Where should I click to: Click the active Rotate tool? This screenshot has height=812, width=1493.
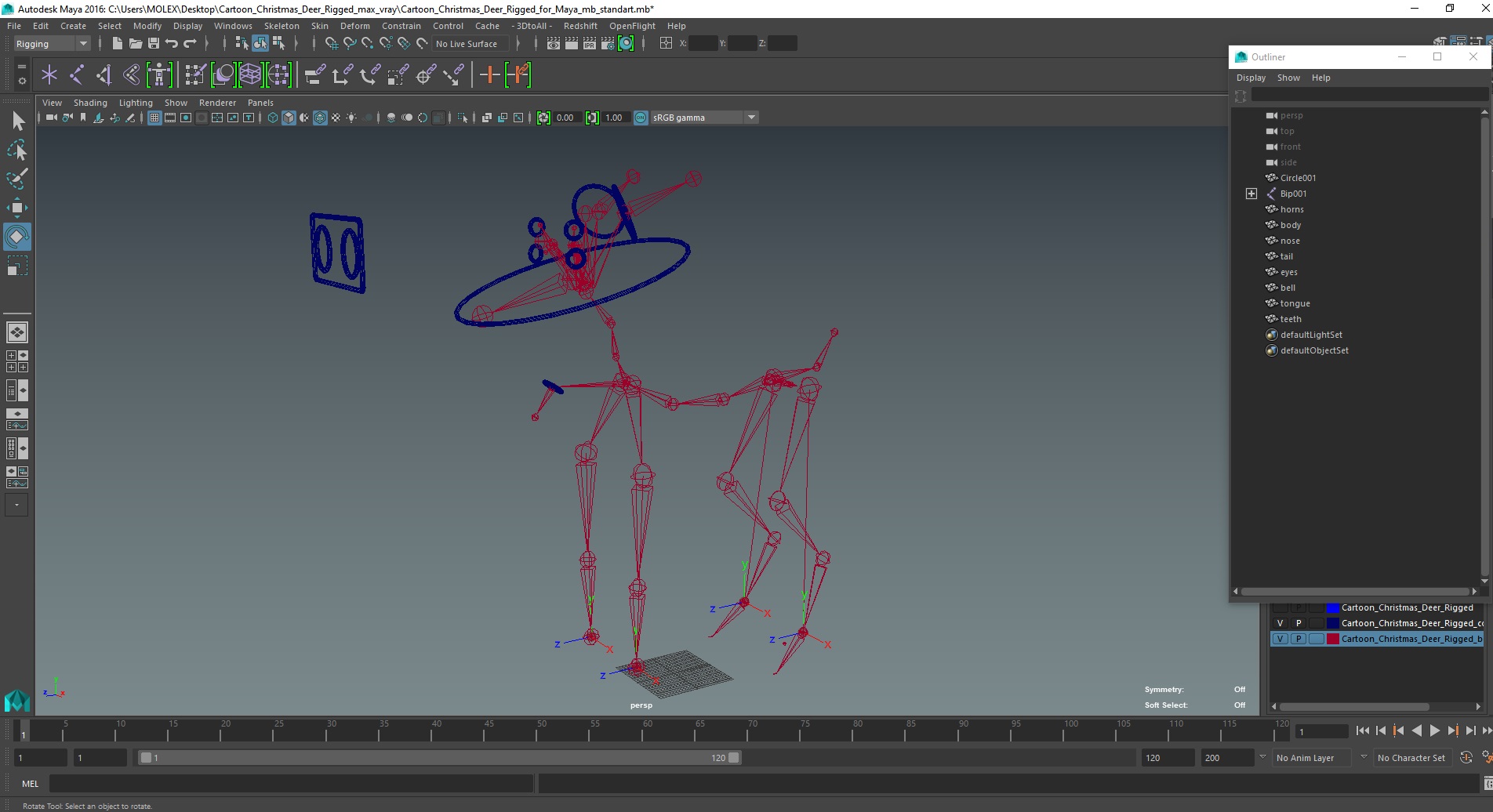17,237
